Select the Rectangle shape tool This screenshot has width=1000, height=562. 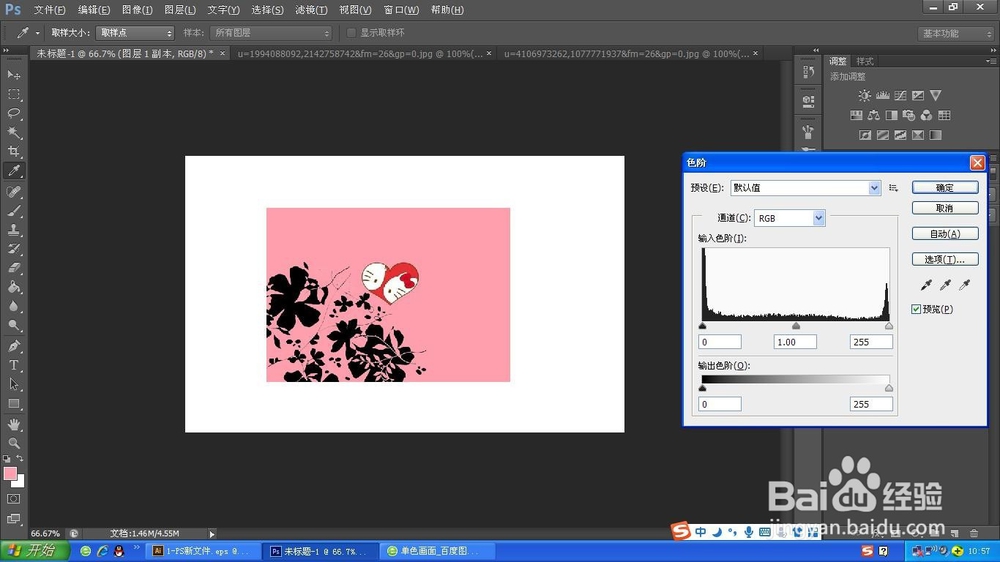[x=13, y=404]
